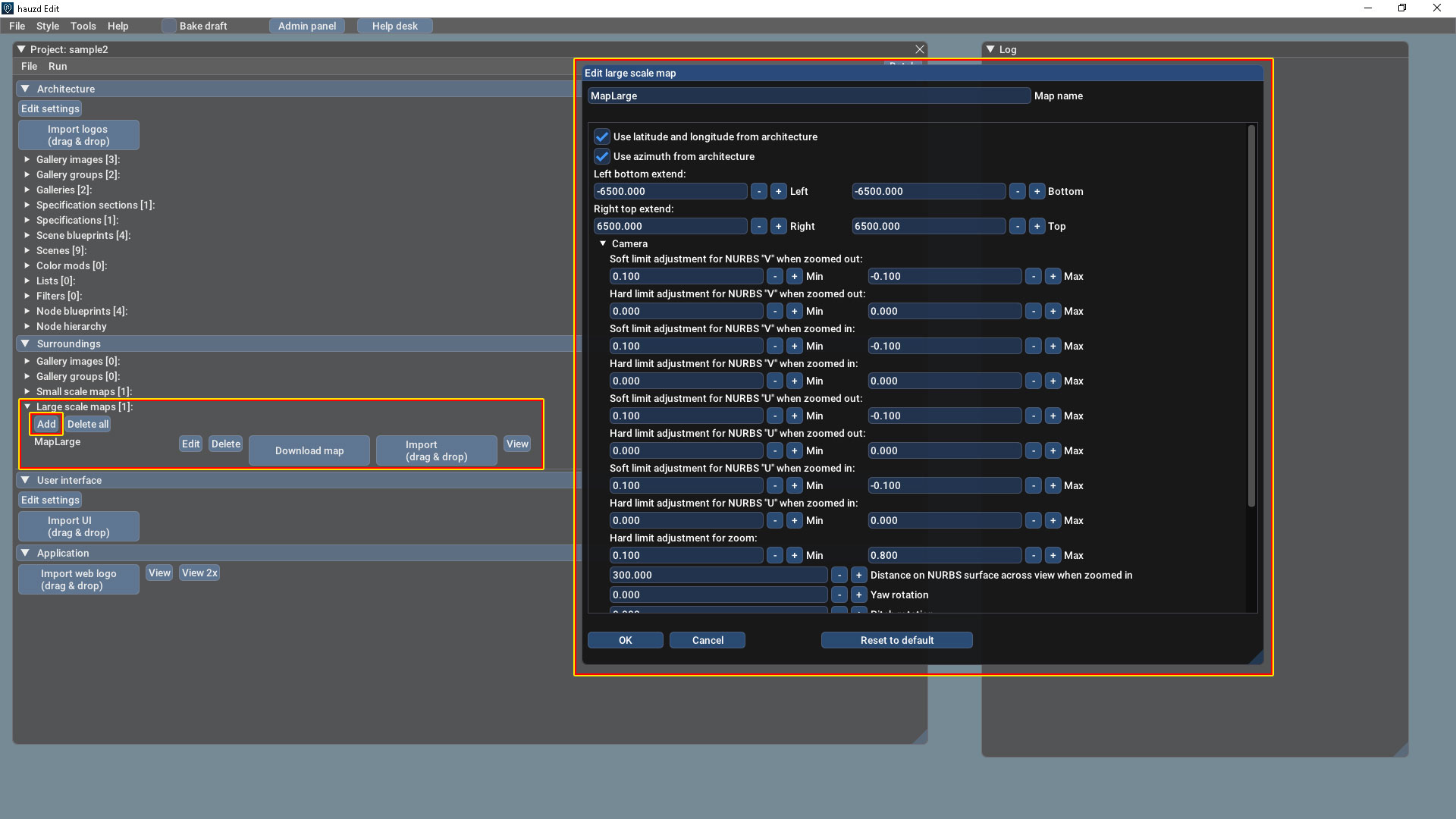Click the Map name input field
This screenshot has height=819, width=1456.
point(808,96)
